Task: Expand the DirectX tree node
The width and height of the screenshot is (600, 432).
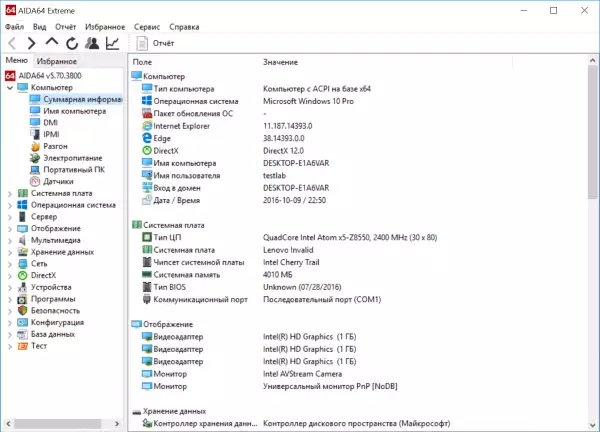Action: (10, 276)
